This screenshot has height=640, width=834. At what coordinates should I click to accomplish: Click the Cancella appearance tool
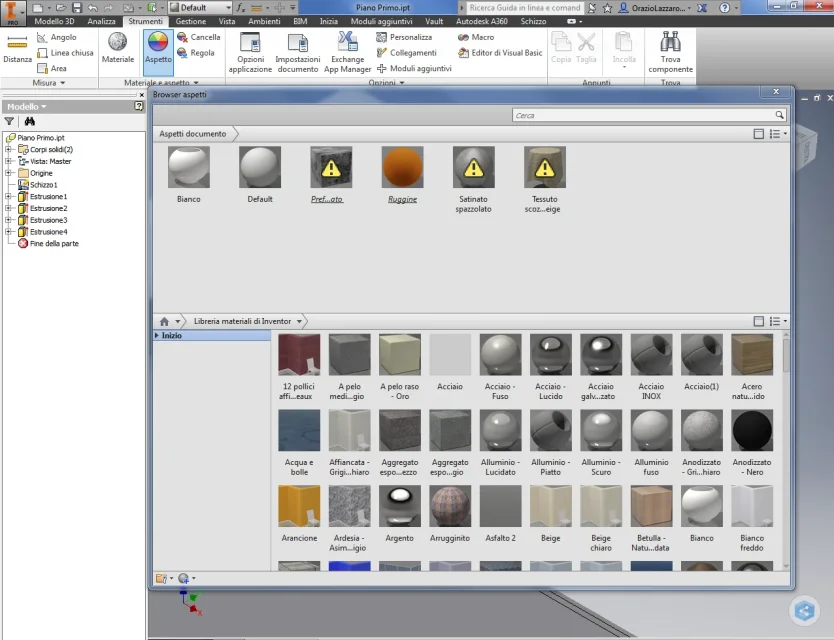pyautogui.click(x=198, y=37)
